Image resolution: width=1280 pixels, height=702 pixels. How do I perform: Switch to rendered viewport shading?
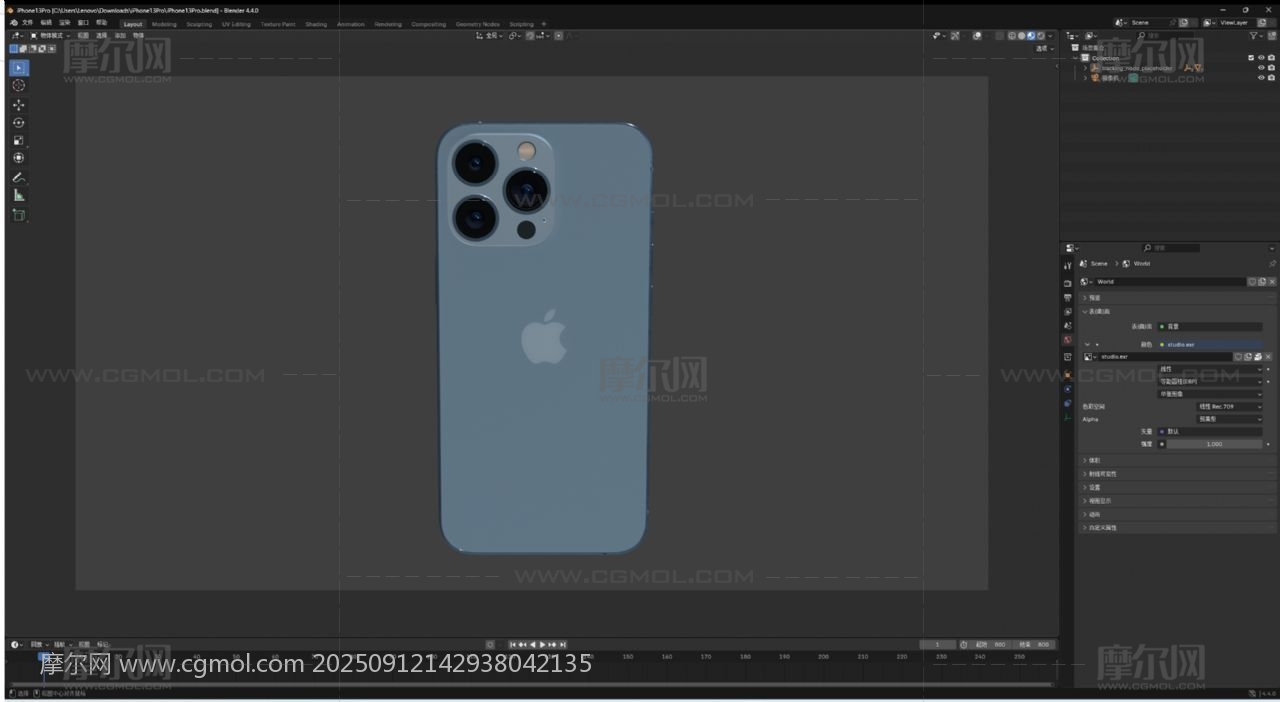point(1041,36)
